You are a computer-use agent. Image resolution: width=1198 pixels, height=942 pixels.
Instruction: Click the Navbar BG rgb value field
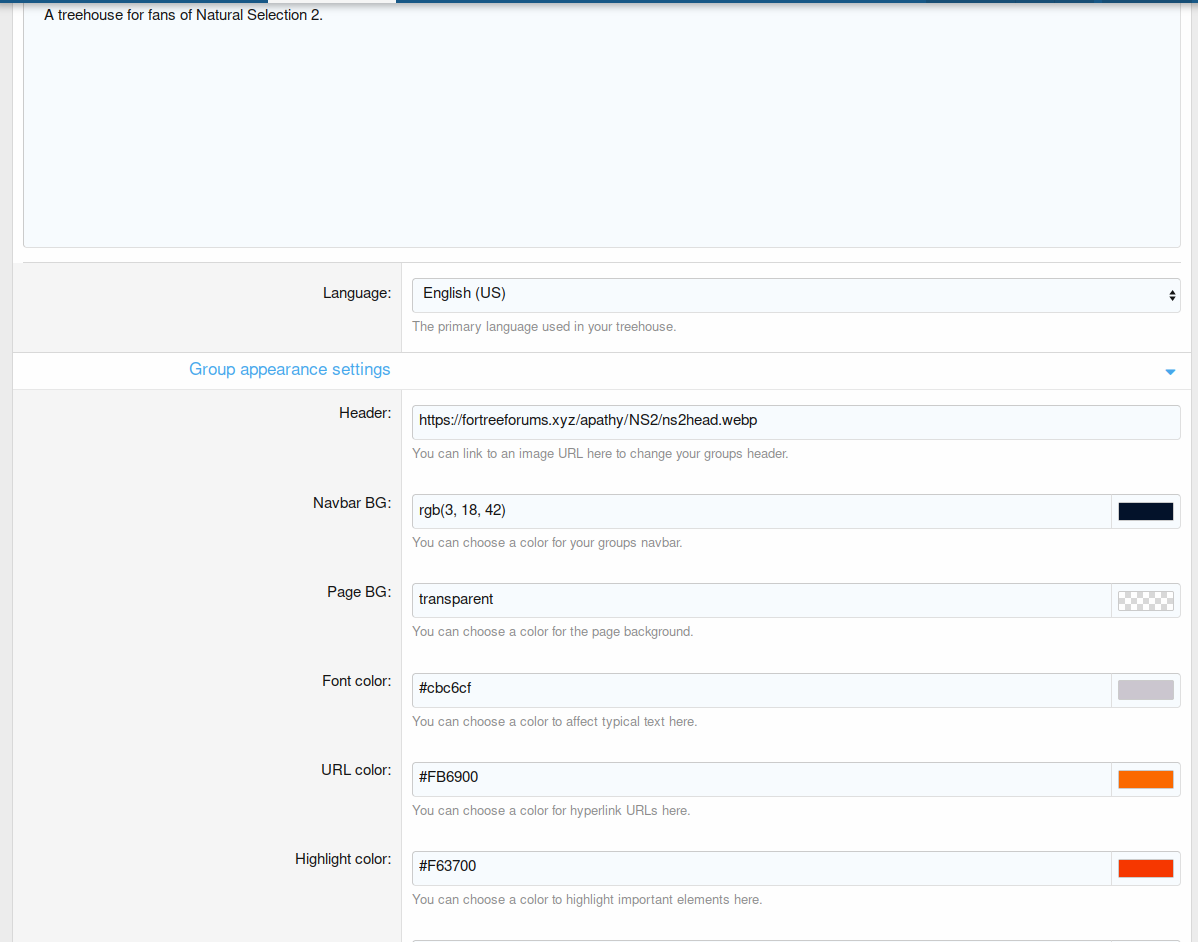[x=760, y=511]
